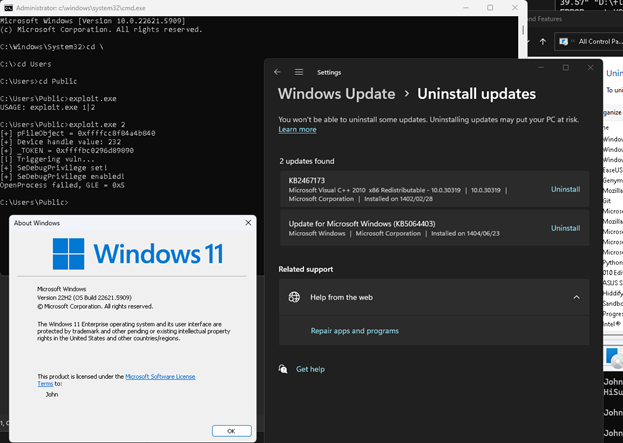Click Up arrow in Control Panel window

tap(543, 41)
